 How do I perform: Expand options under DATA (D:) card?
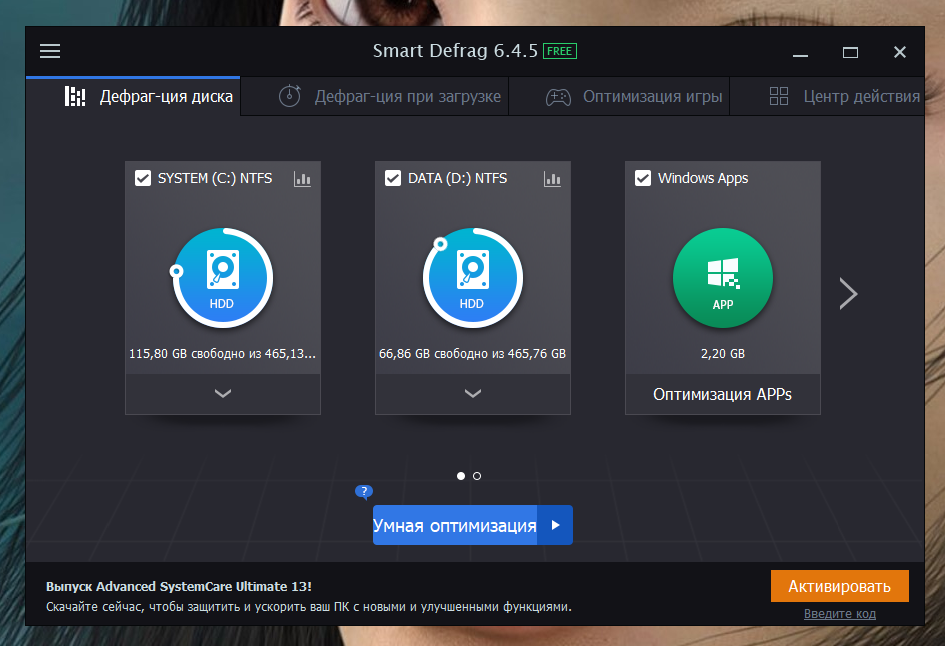473,394
